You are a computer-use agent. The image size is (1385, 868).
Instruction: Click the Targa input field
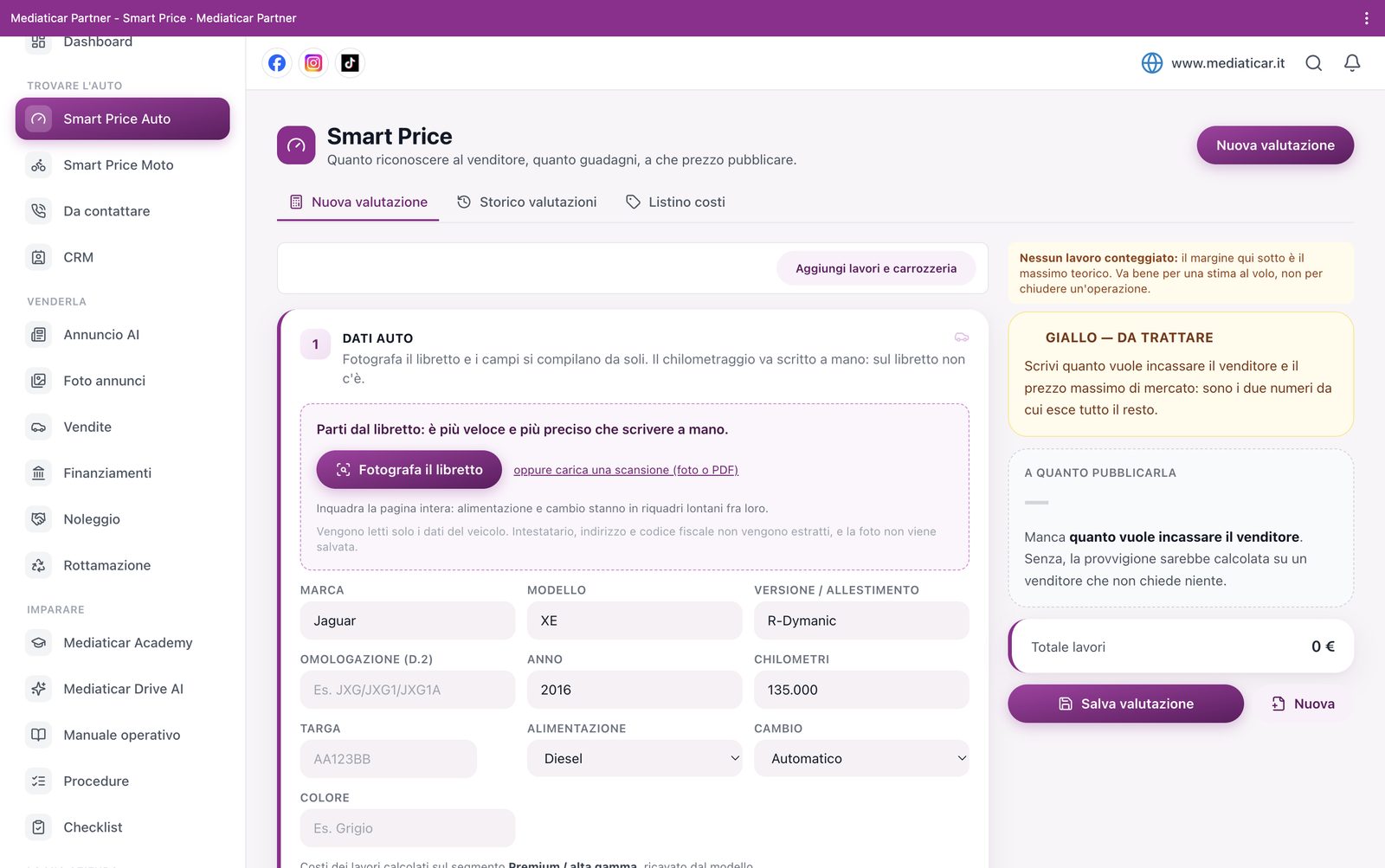[x=389, y=759]
